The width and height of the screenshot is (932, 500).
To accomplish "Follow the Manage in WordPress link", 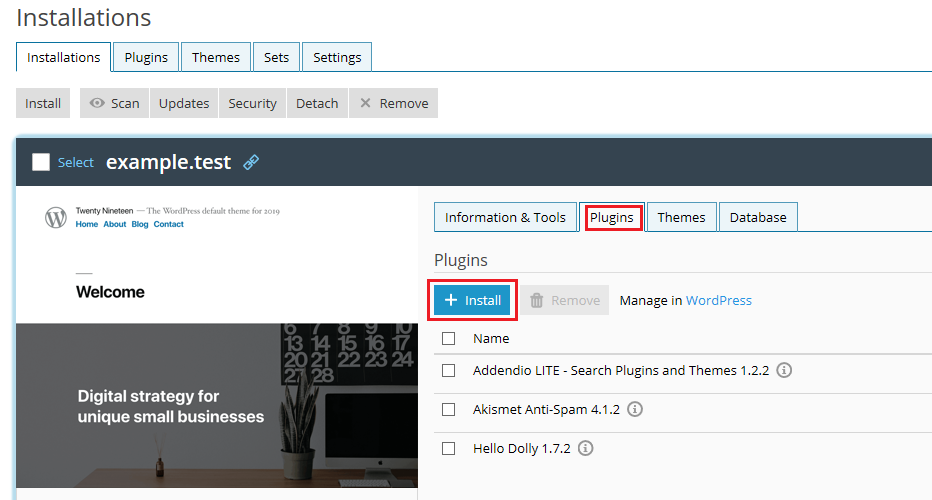I will tap(718, 300).
